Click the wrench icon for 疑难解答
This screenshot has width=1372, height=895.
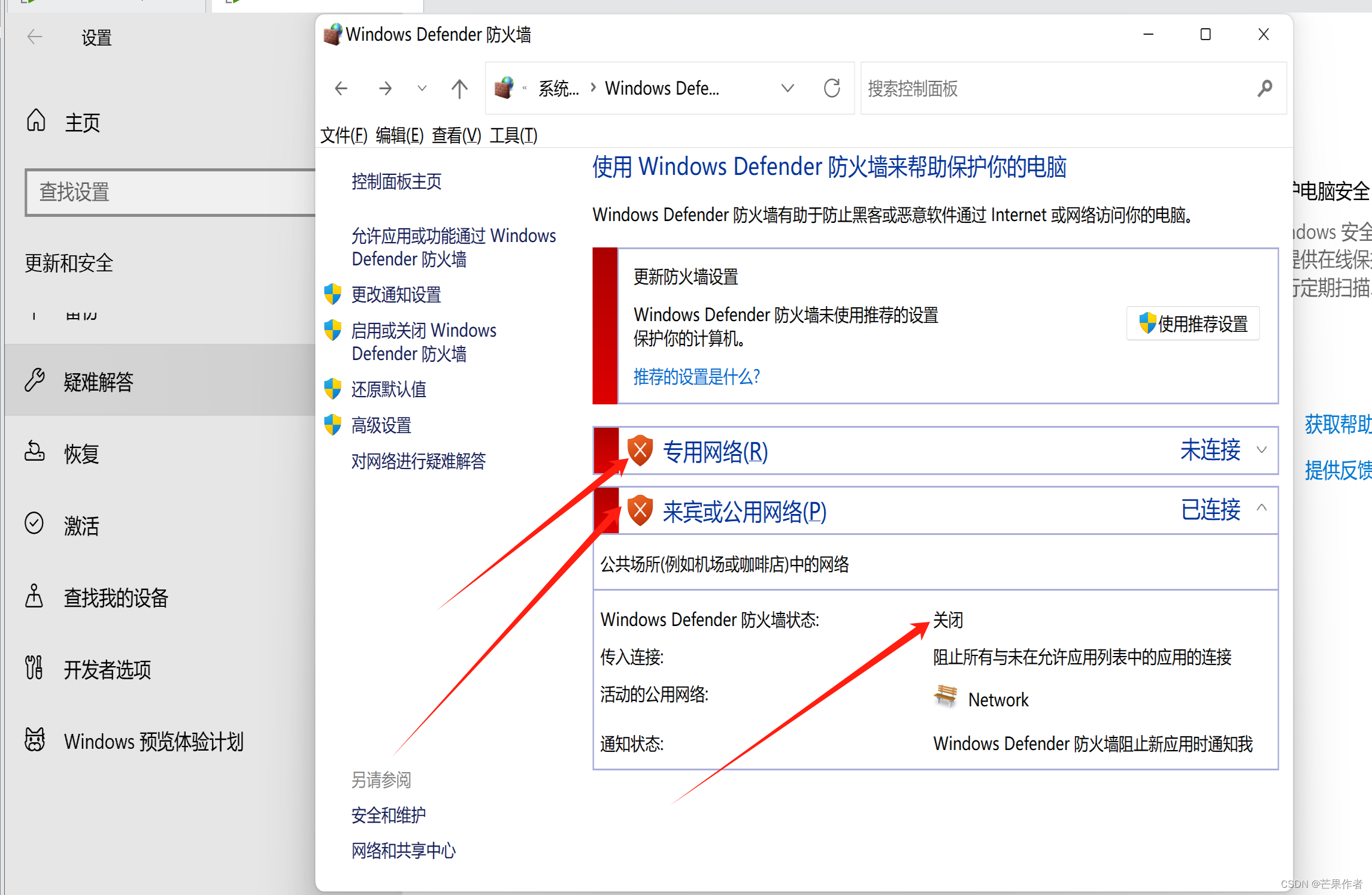pos(35,380)
